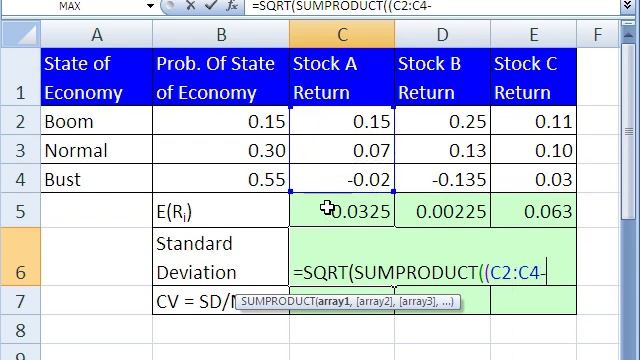Click [array3] argument in the tooltip

pos(418,302)
